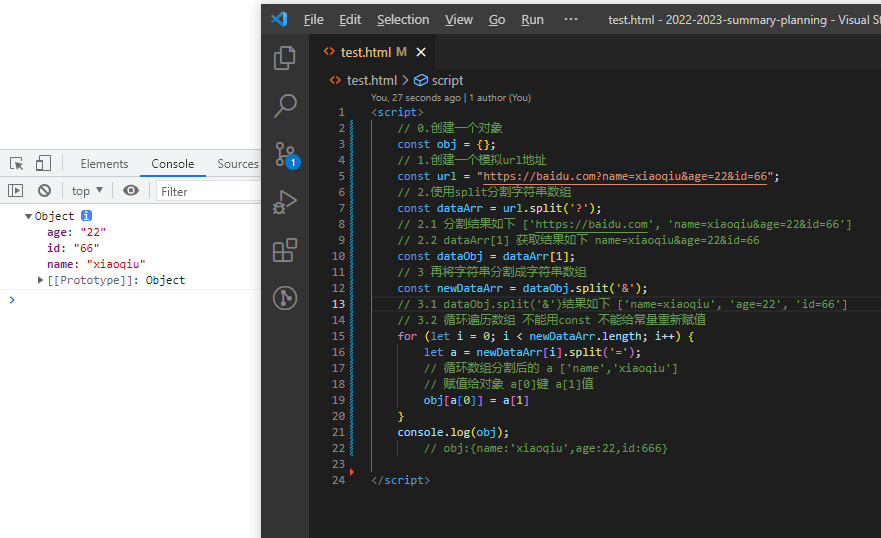
Task: Toggle live expression eye icon
Action: (x=131, y=190)
